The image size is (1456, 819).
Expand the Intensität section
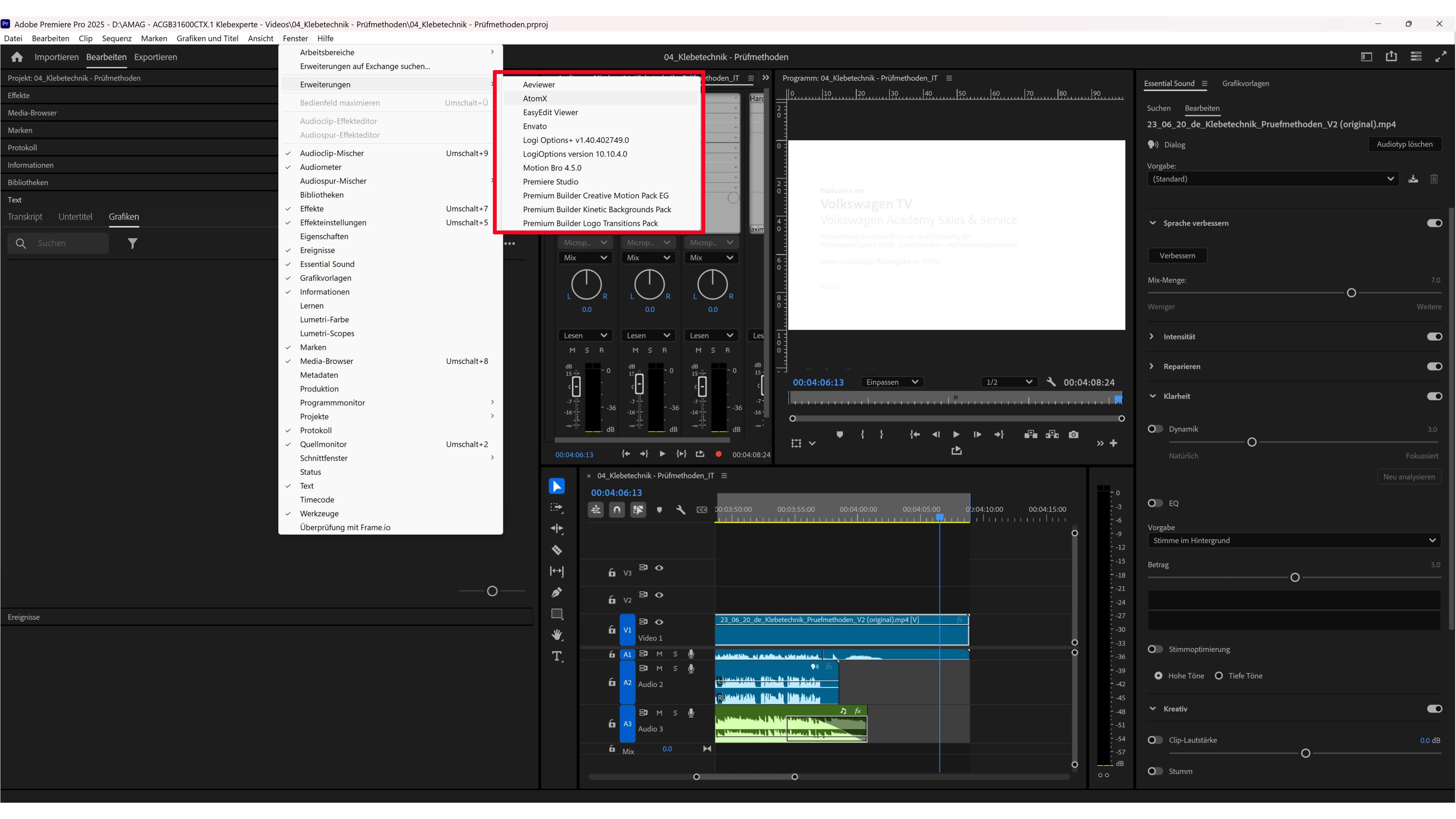click(x=1152, y=336)
